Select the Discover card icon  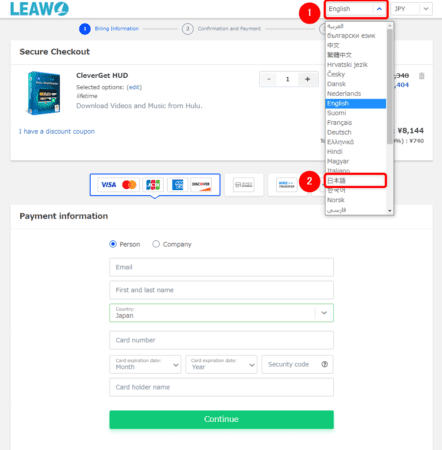[201, 184]
